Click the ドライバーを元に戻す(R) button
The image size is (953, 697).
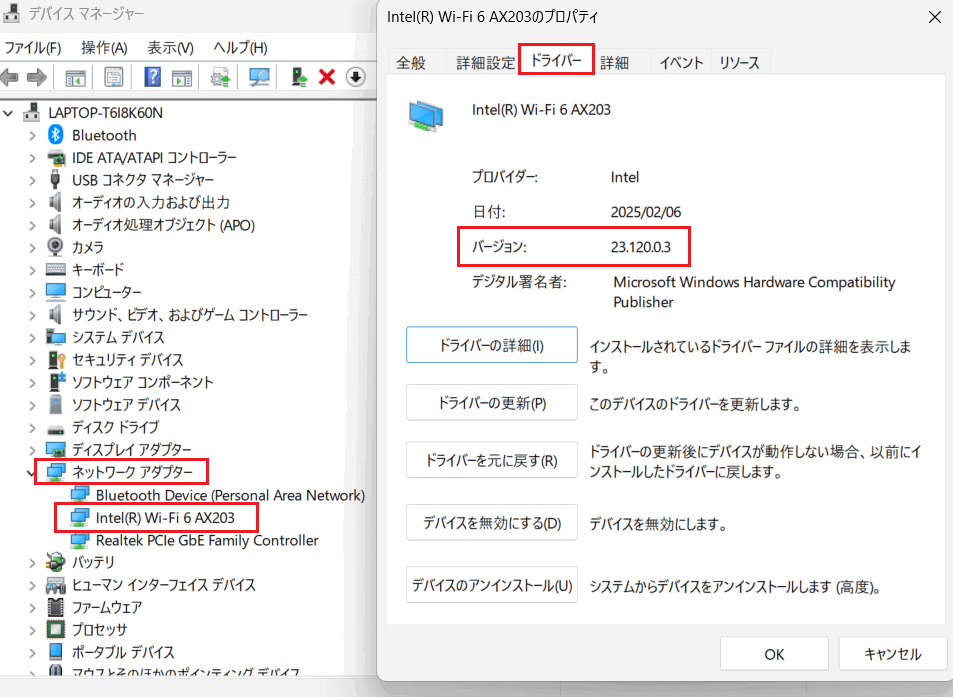tap(492, 461)
